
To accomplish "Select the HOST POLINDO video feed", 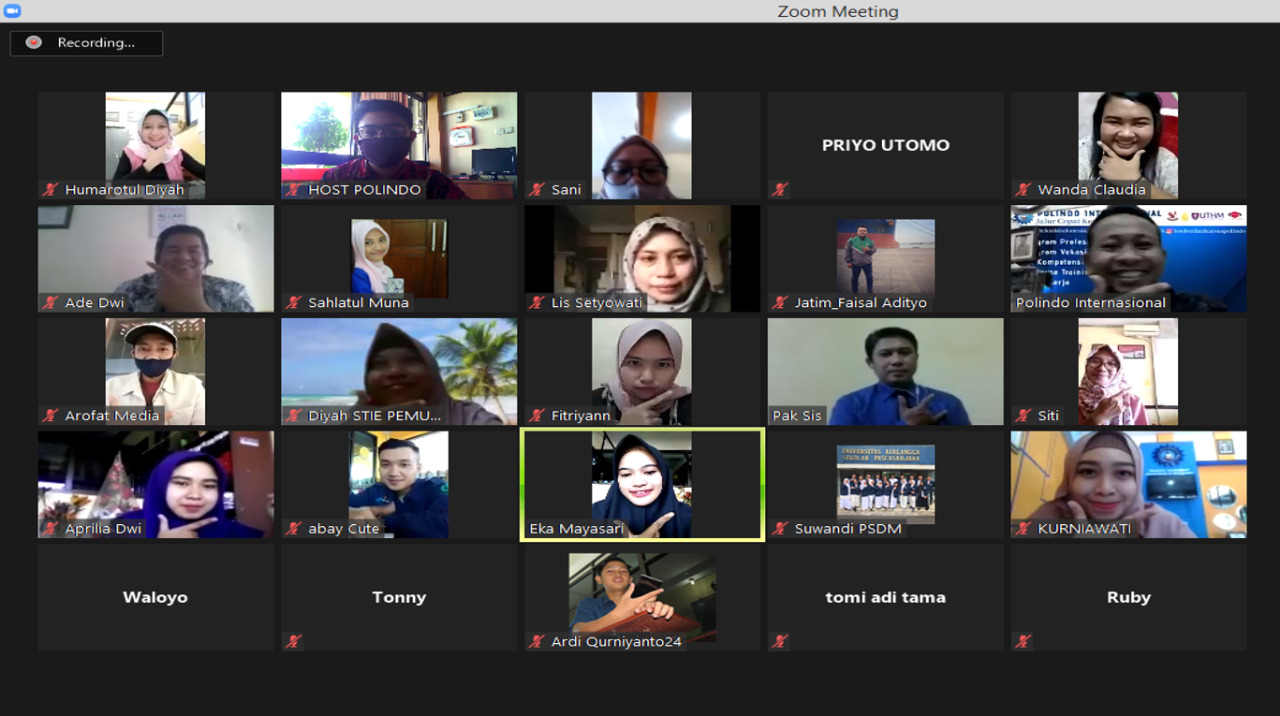I will tap(398, 144).
